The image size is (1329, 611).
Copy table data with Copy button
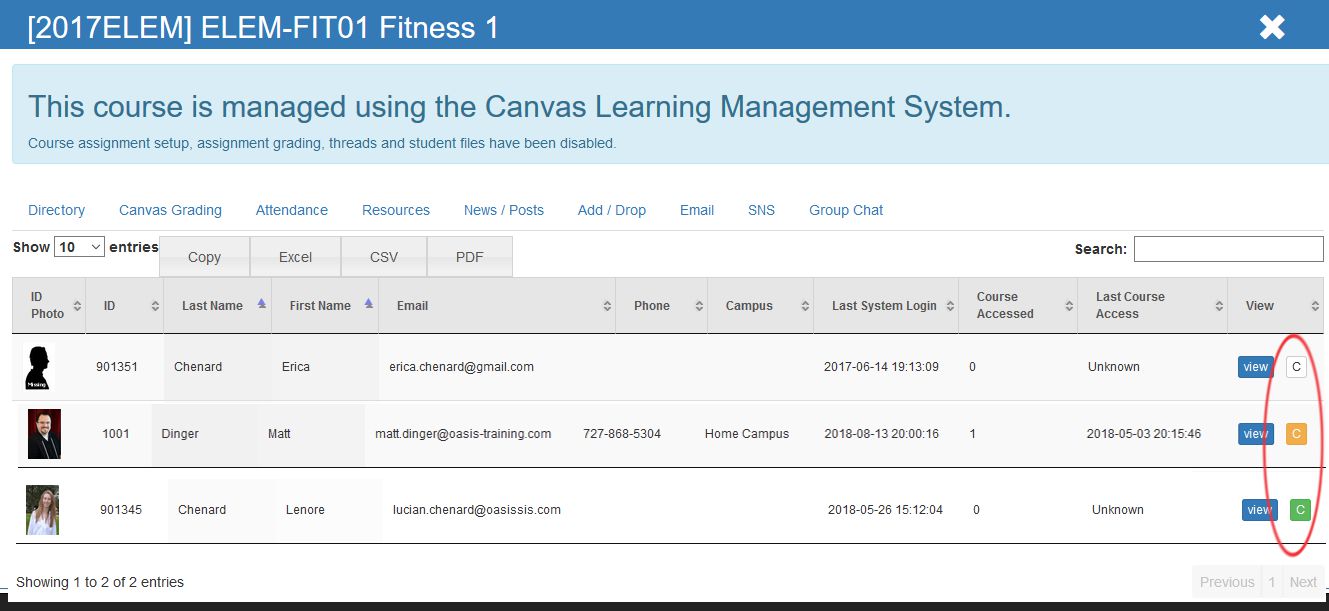pyautogui.click(x=204, y=257)
